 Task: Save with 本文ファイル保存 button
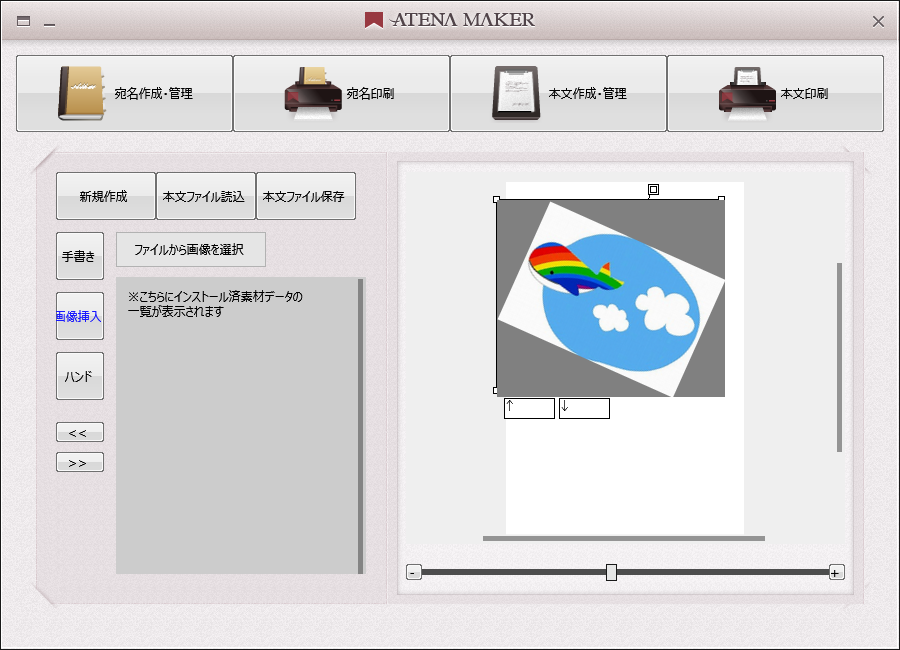pyautogui.click(x=305, y=196)
